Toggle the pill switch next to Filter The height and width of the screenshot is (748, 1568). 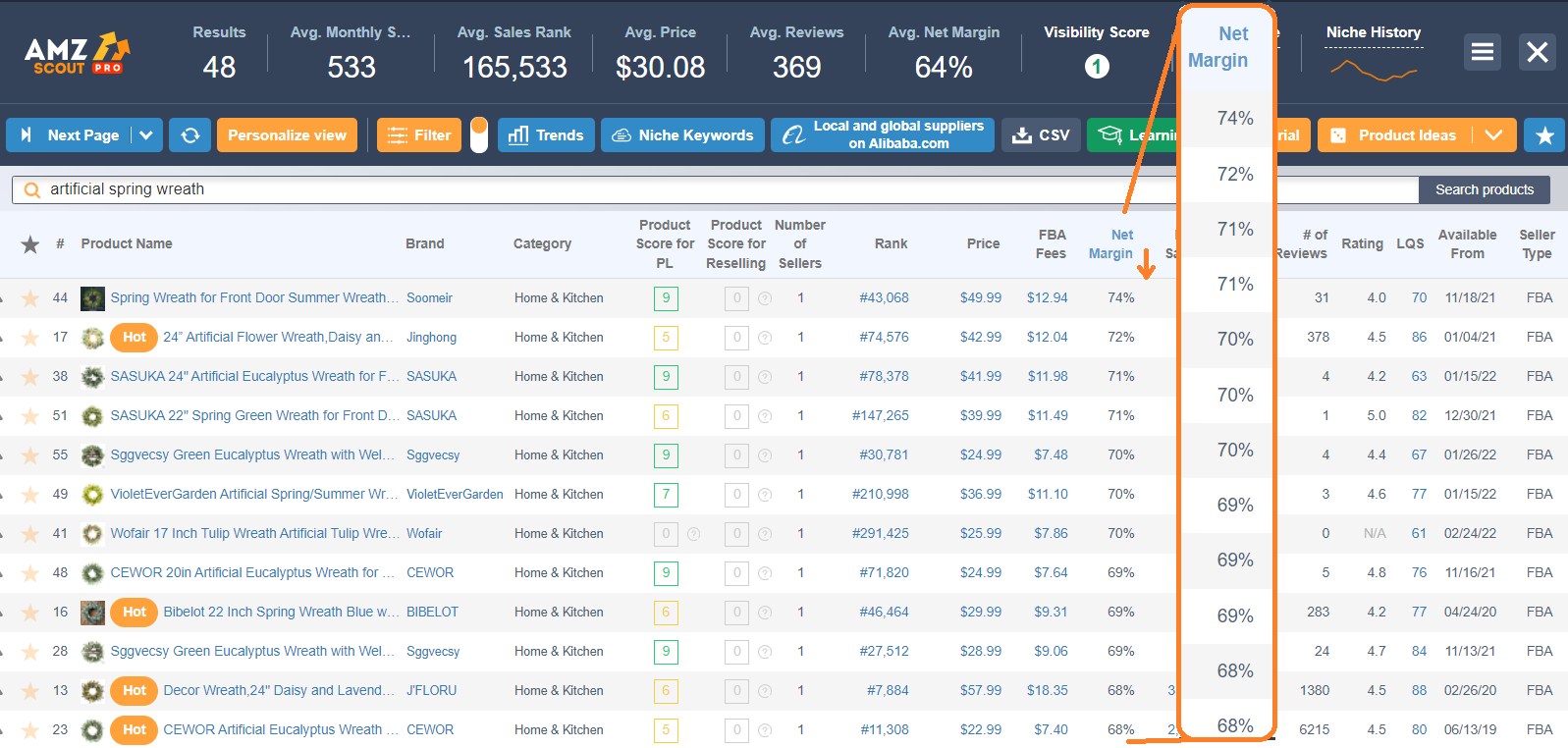tap(479, 135)
